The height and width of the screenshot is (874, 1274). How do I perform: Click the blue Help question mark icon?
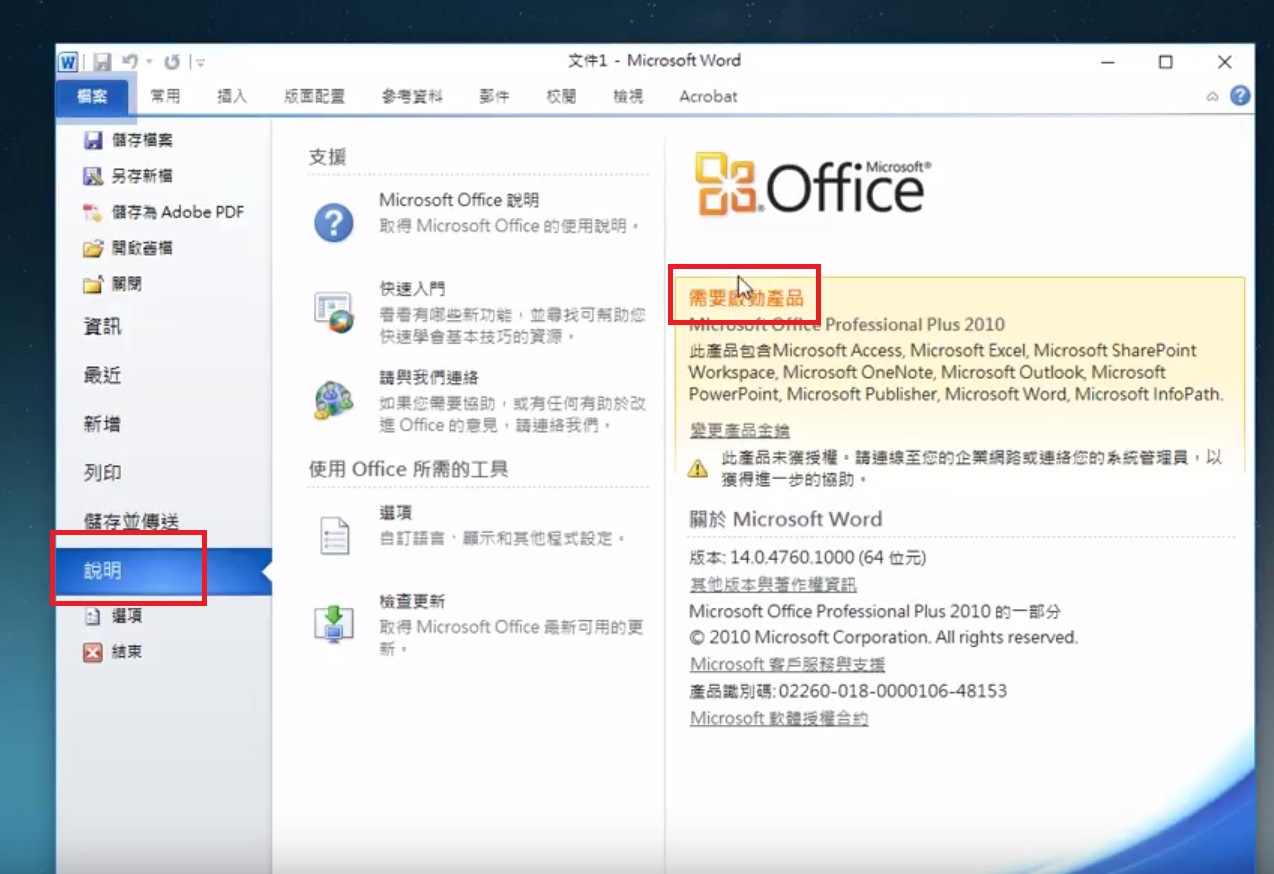tap(1240, 96)
